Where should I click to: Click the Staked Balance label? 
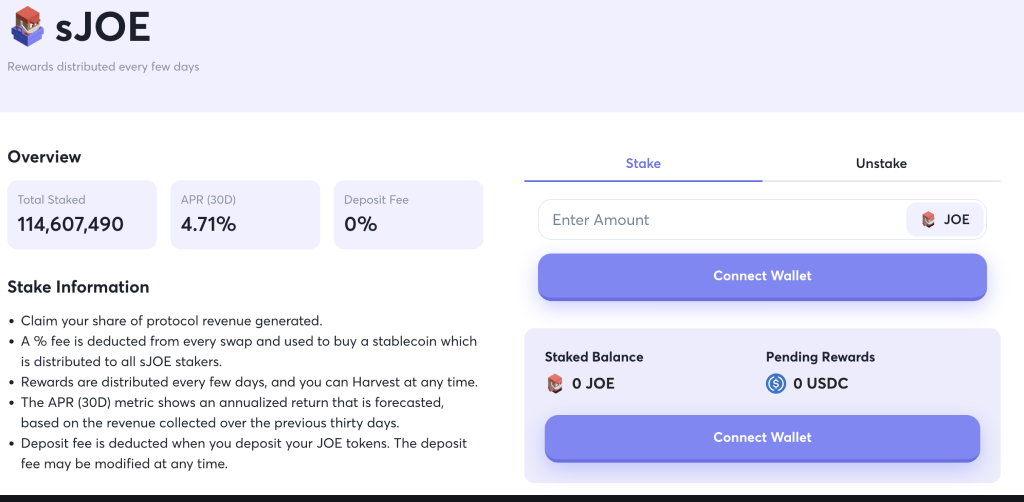pyautogui.click(x=594, y=357)
